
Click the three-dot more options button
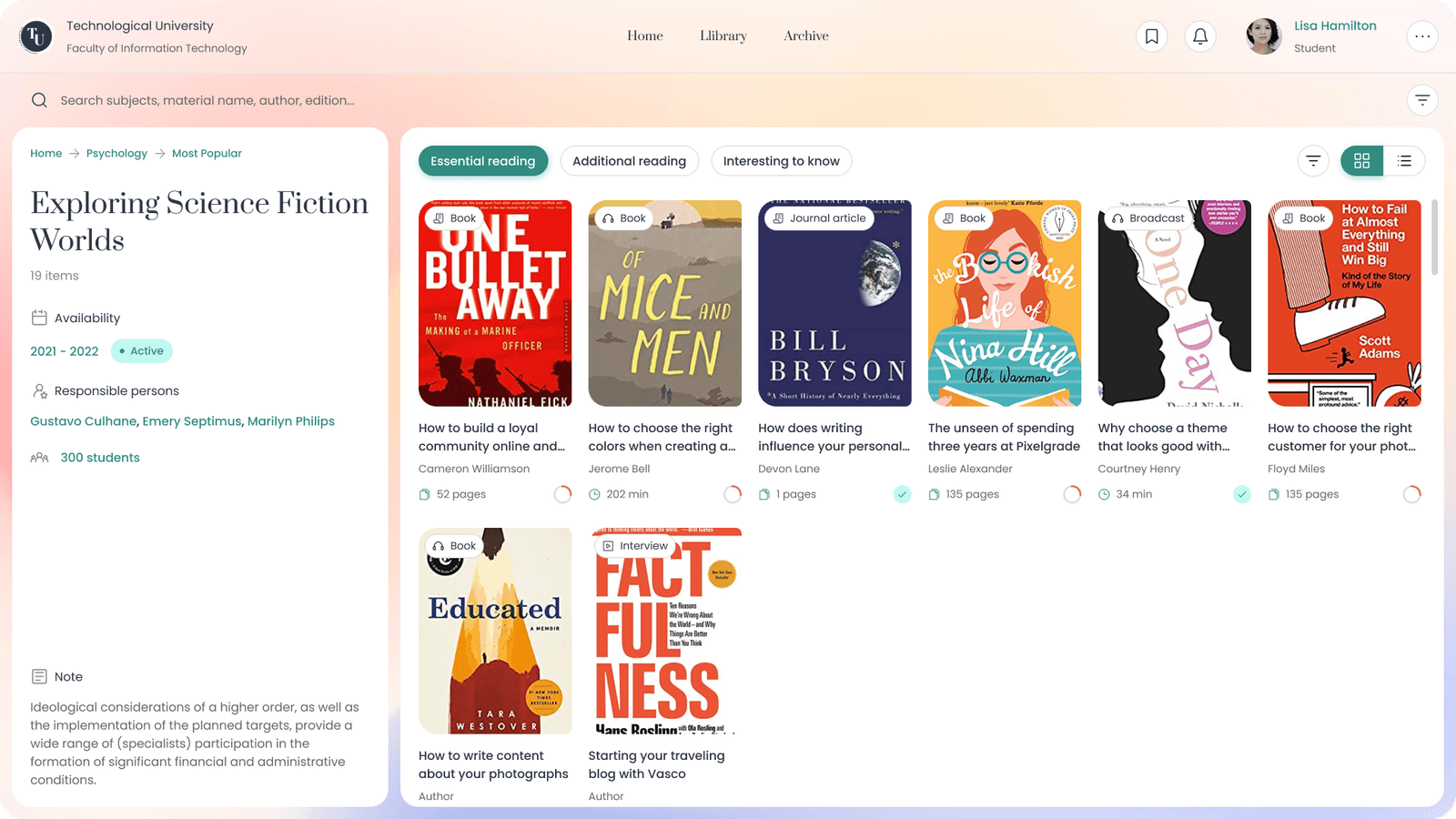[x=1422, y=36]
